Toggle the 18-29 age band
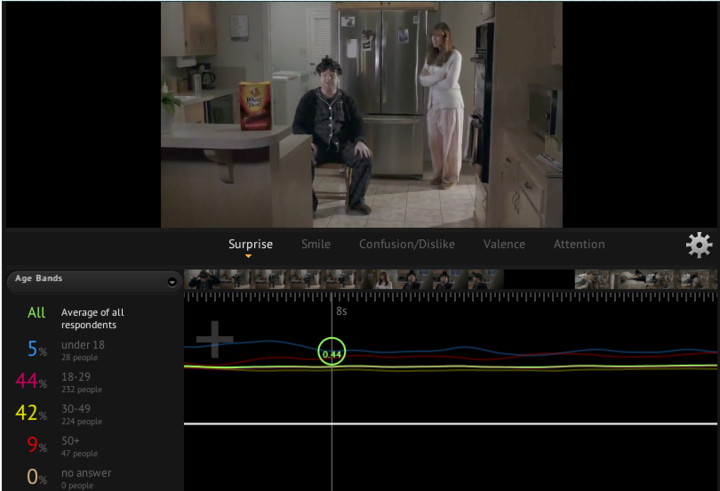 coord(59,382)
